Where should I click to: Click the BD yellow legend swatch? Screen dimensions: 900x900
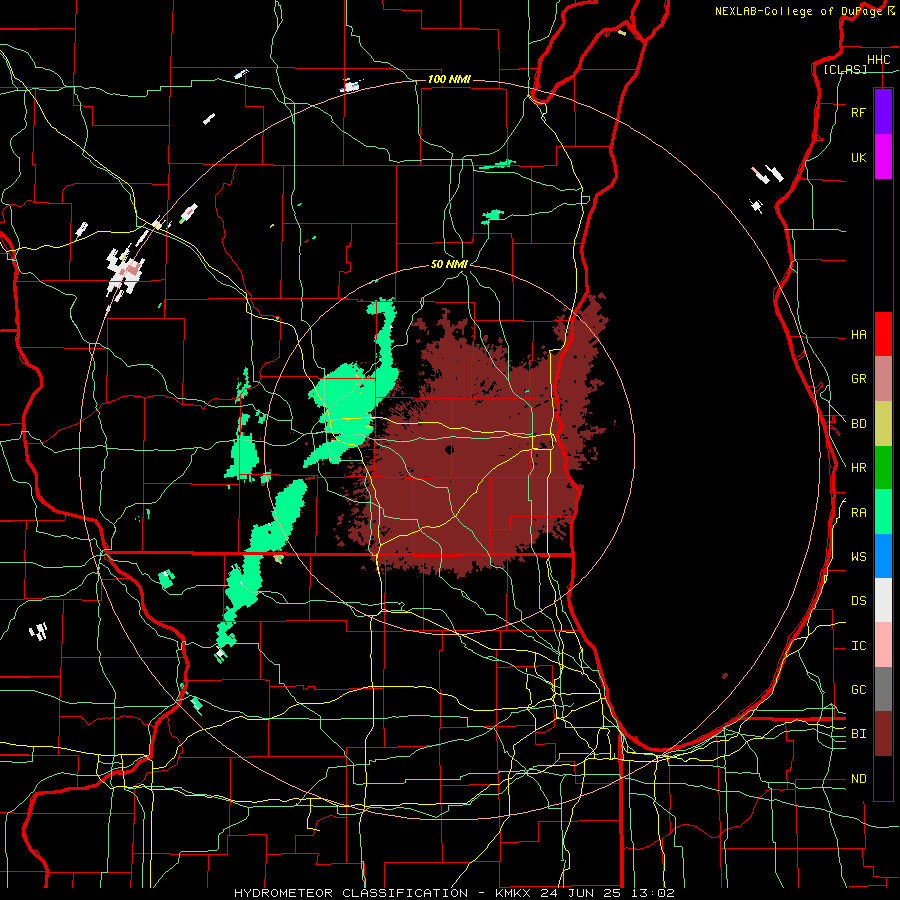(x=883, y=424)
